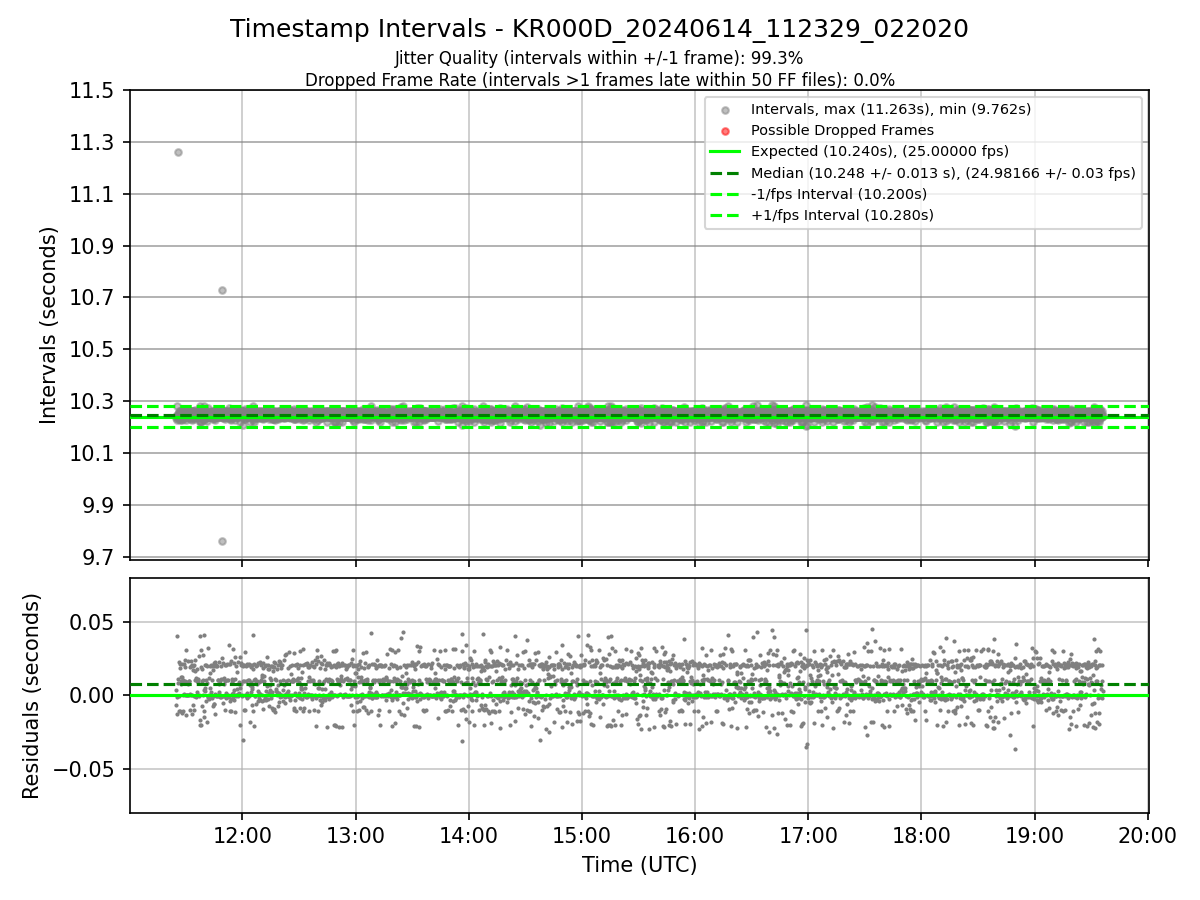1200x900 pixels.
Task: Click the '11.3' y-axis tick label
Action: 94,143
